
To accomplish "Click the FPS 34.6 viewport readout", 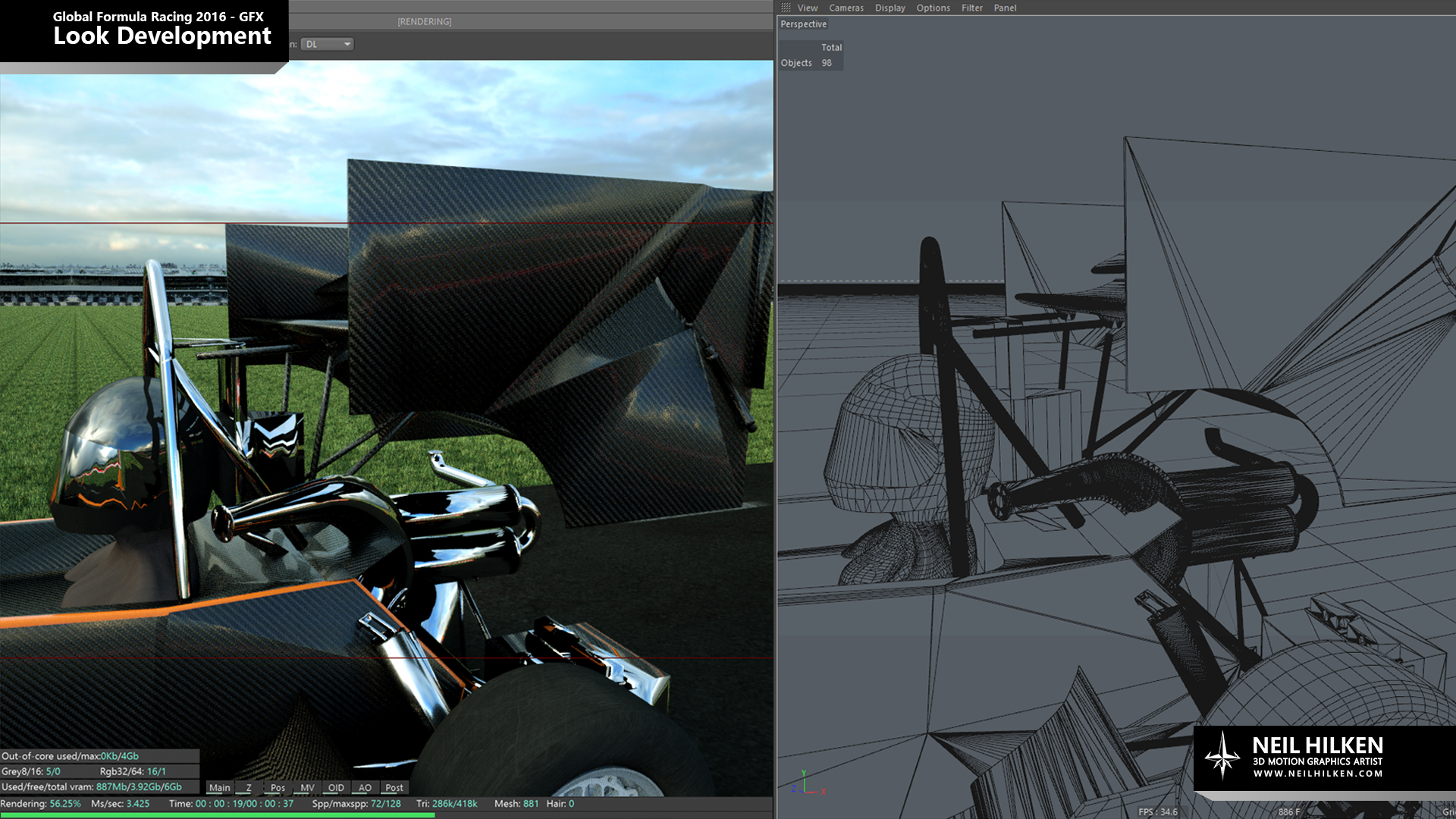I will pos(1158,812).
